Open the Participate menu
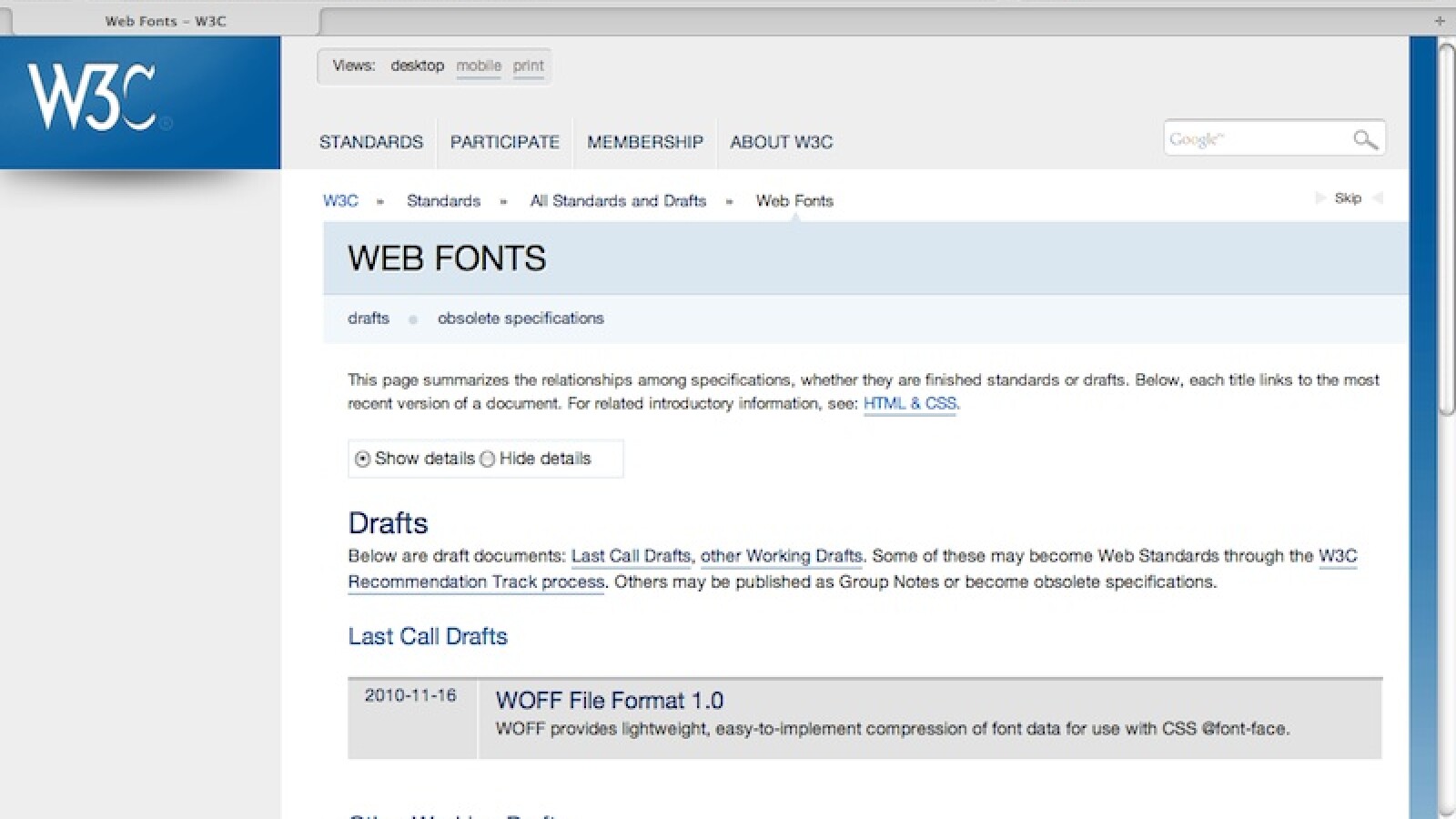The width and height of the screenshot is (1456, 819). point(504,142)
